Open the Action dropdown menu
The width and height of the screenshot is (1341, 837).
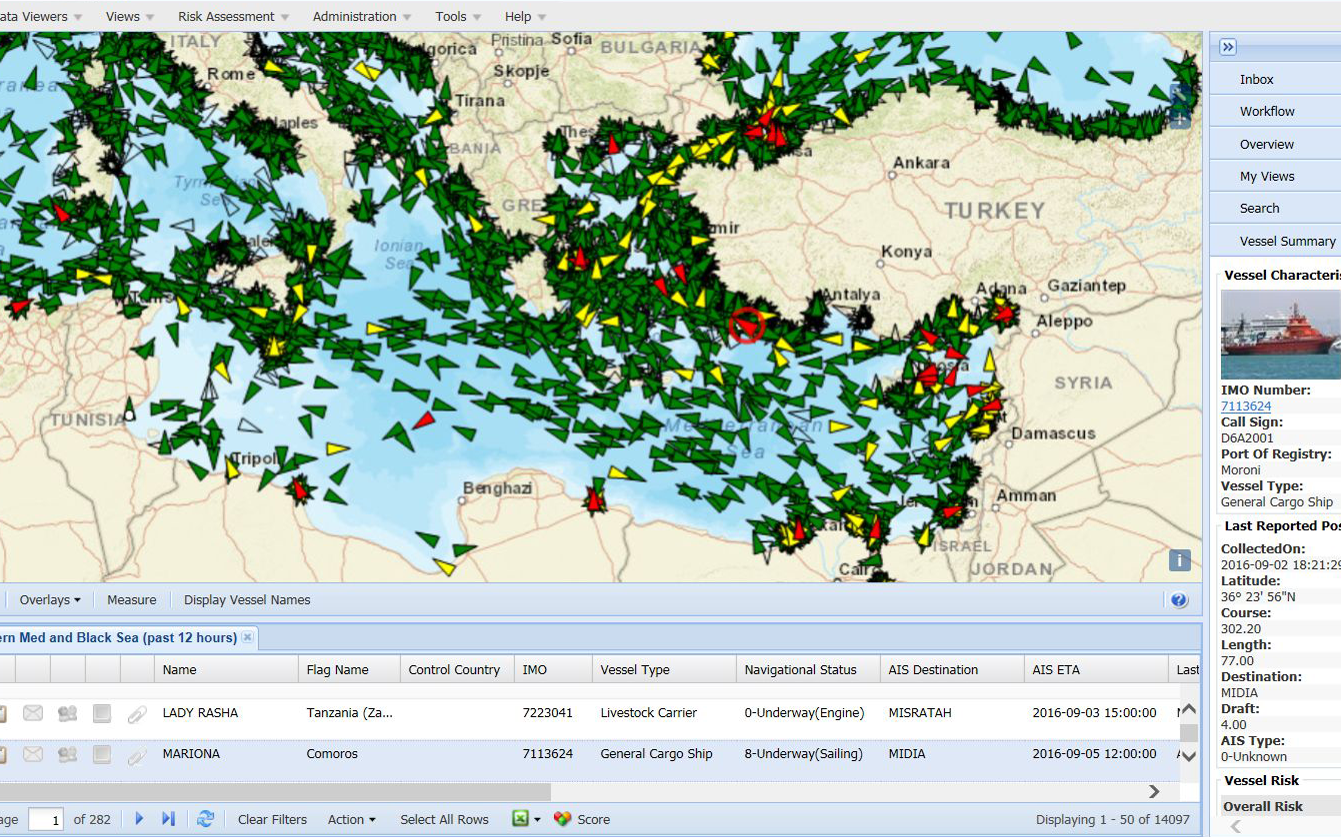[351, 819]
